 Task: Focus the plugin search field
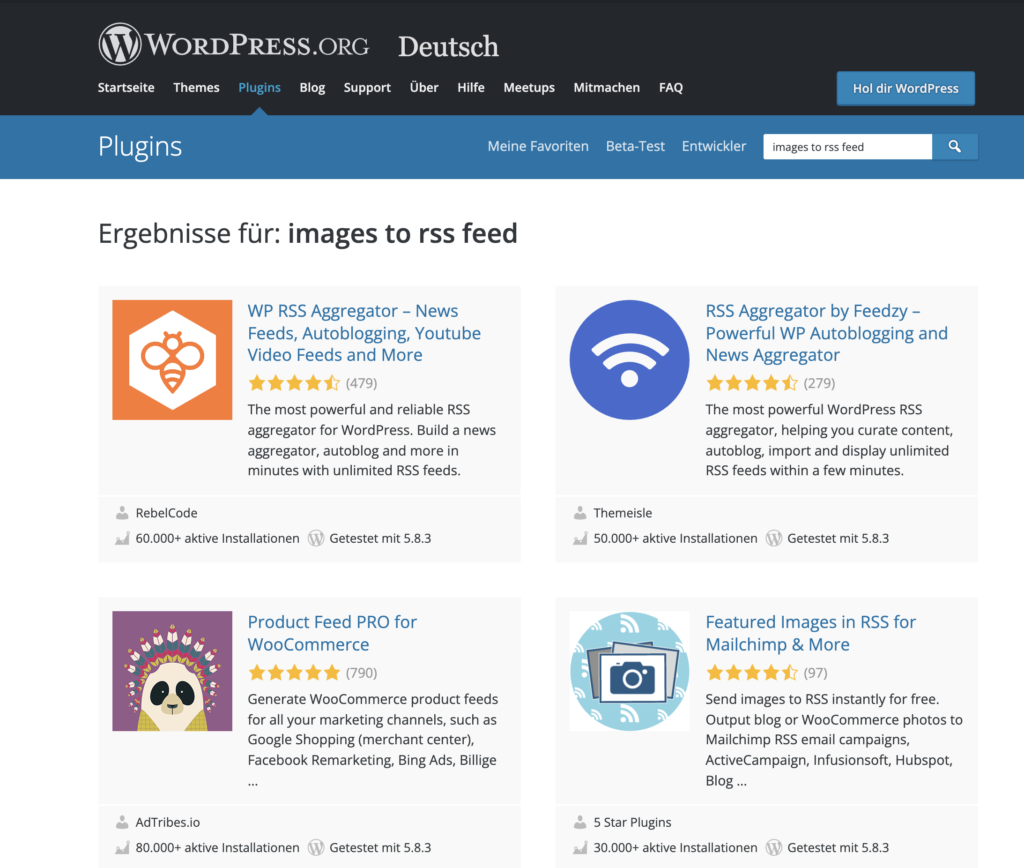point(848,147)
